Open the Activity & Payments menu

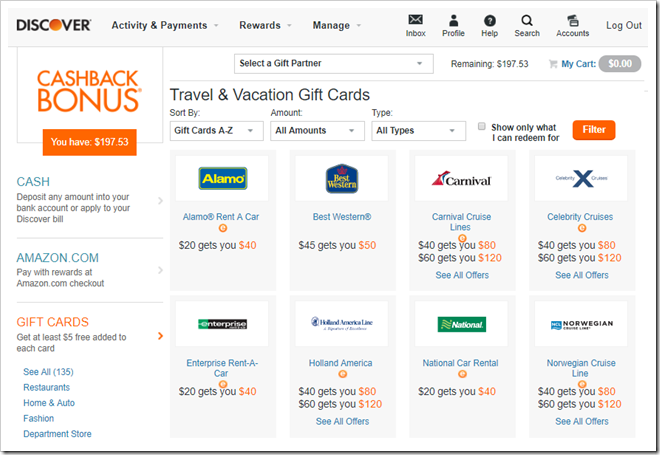pyautogui.click(x=165, y=25)
